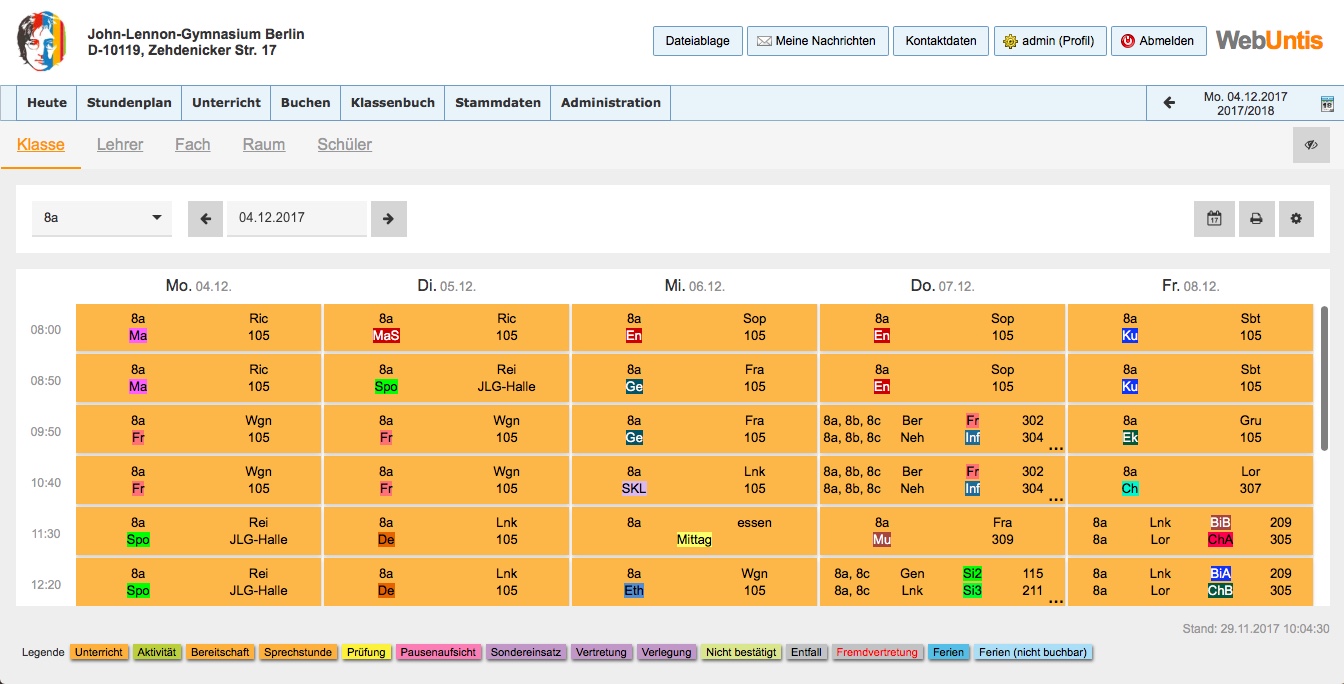
Task: Switch to the Raum tab
Action: [x=264, y=145]
